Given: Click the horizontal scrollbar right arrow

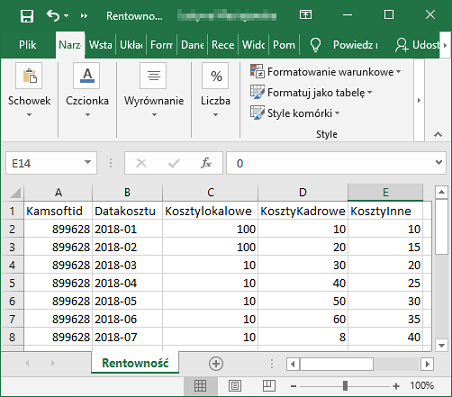Looking at the screenshot, I should (427, 364).
